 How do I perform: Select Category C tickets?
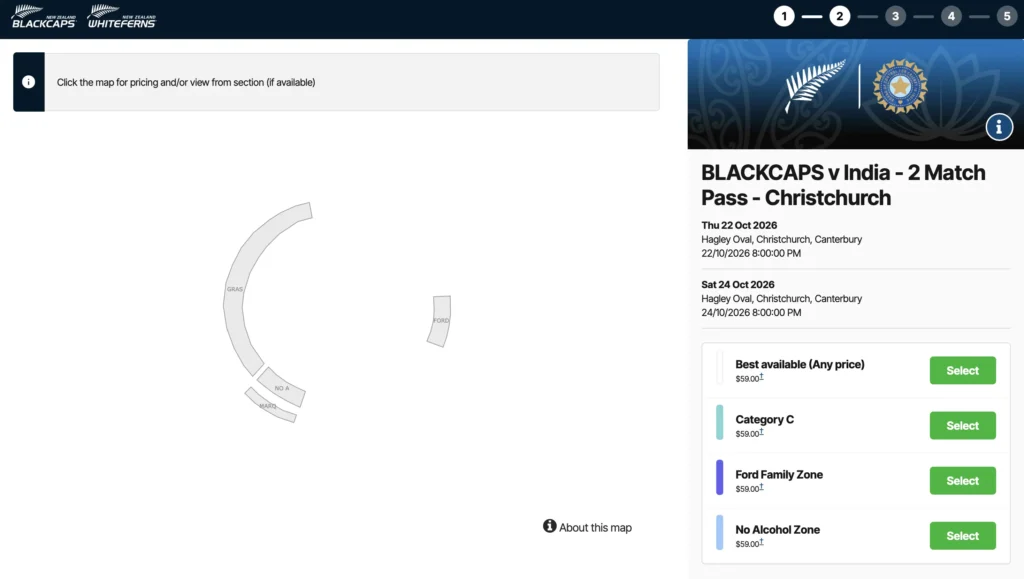[x=963, y=426]
